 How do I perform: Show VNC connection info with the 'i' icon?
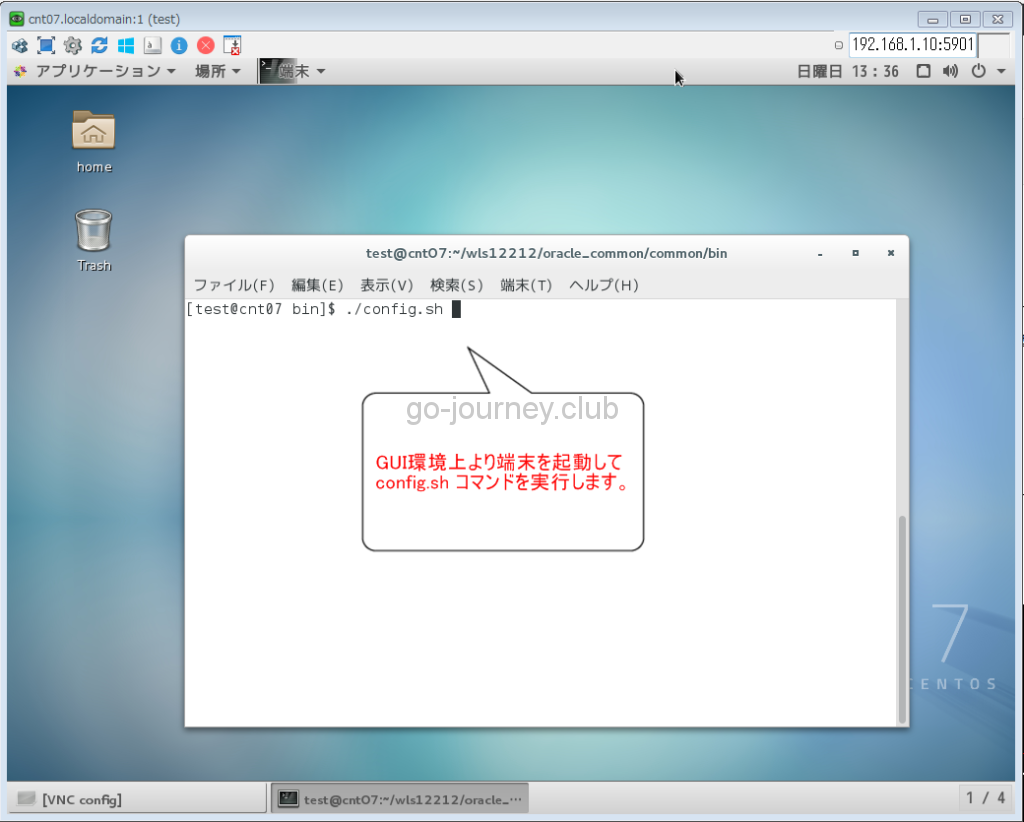pyautogui.click(x=177, y=45)
